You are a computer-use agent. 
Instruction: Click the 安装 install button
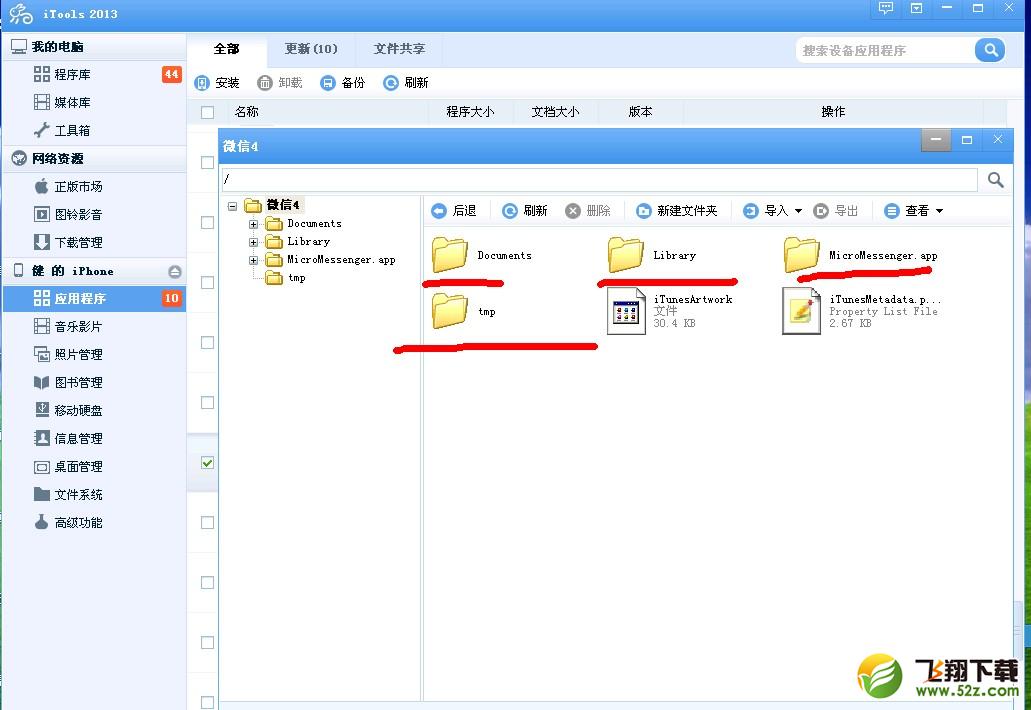tap(218, 83)
